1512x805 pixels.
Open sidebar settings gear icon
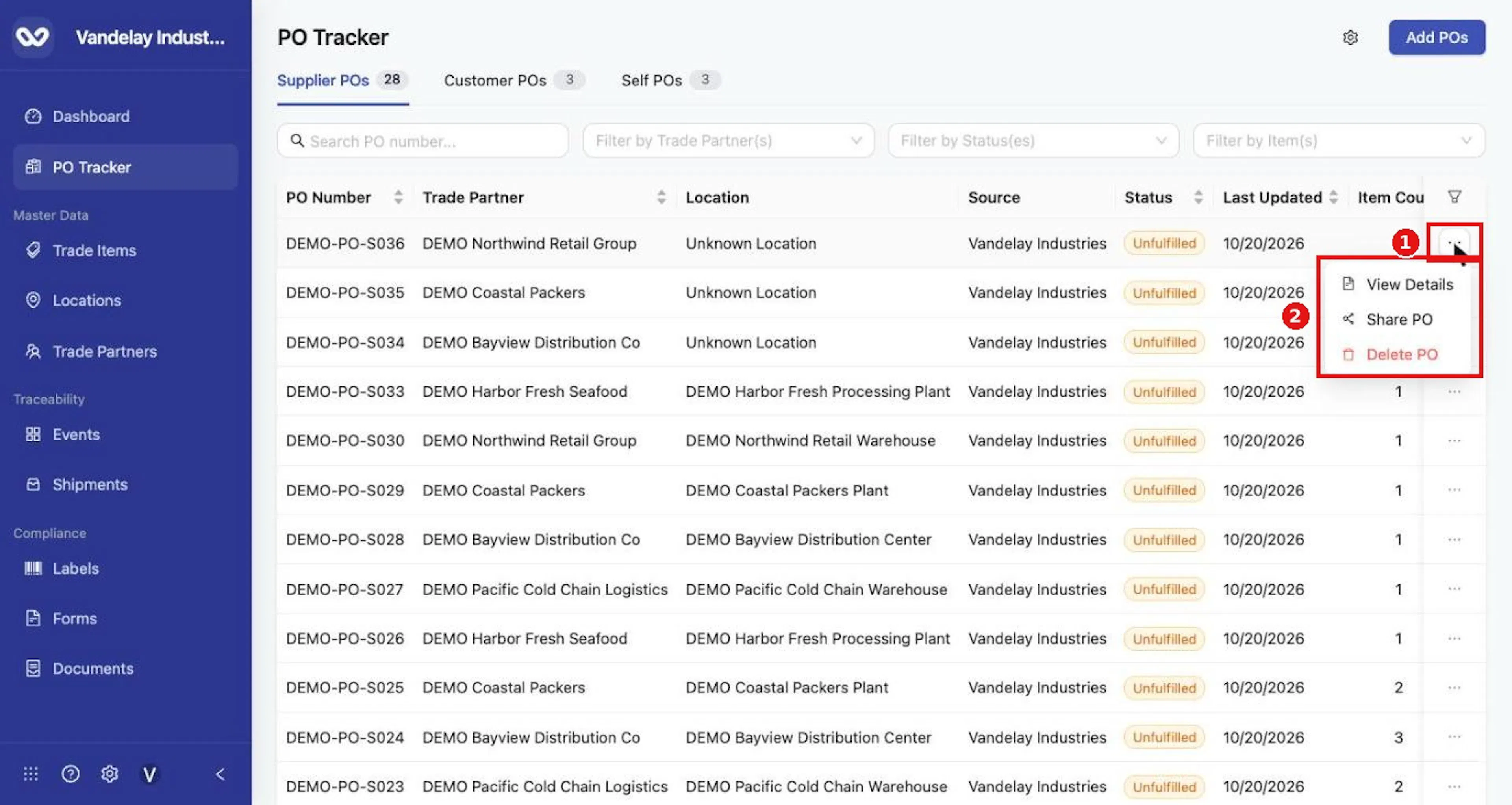[x=110, y=774]
